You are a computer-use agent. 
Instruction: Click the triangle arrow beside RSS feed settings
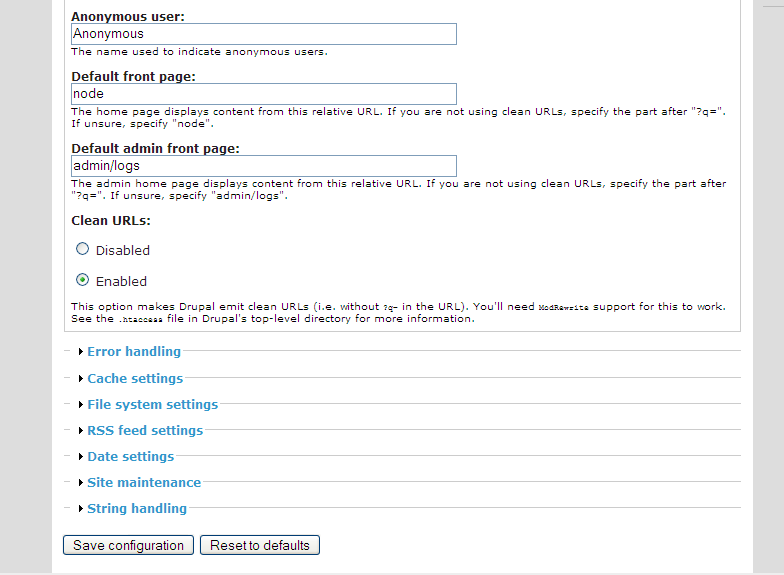click(x=81, y=430)
